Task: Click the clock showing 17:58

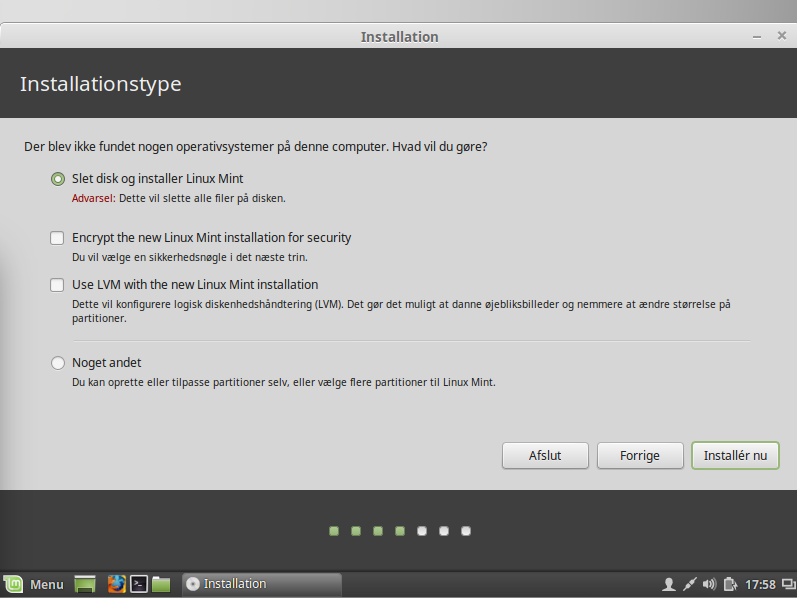Action: 760,585
